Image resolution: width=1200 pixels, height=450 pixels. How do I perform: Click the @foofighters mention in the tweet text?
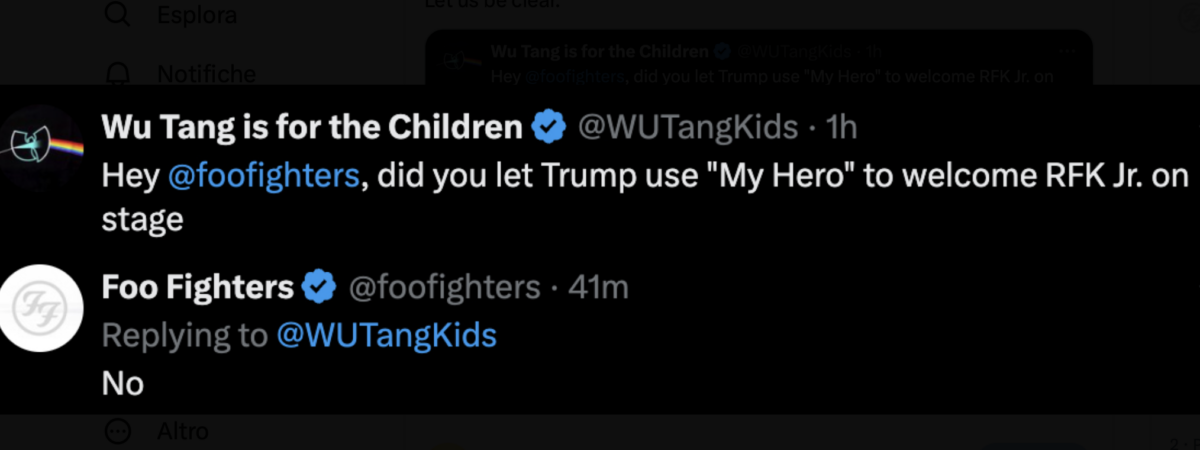[x=263, y=176]
